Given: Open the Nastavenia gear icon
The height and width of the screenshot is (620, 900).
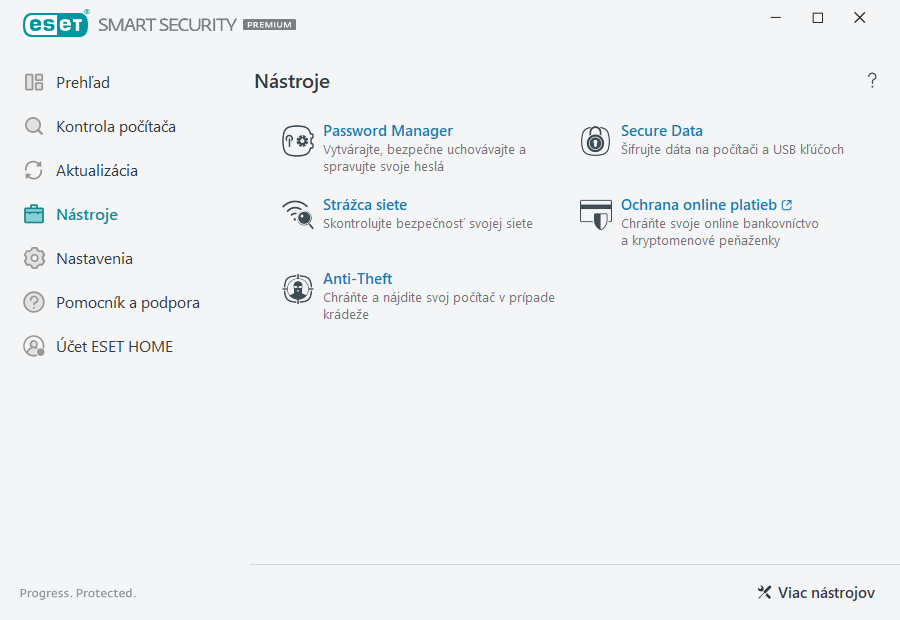Looking at the screenshot, I should tap(33, 258).
